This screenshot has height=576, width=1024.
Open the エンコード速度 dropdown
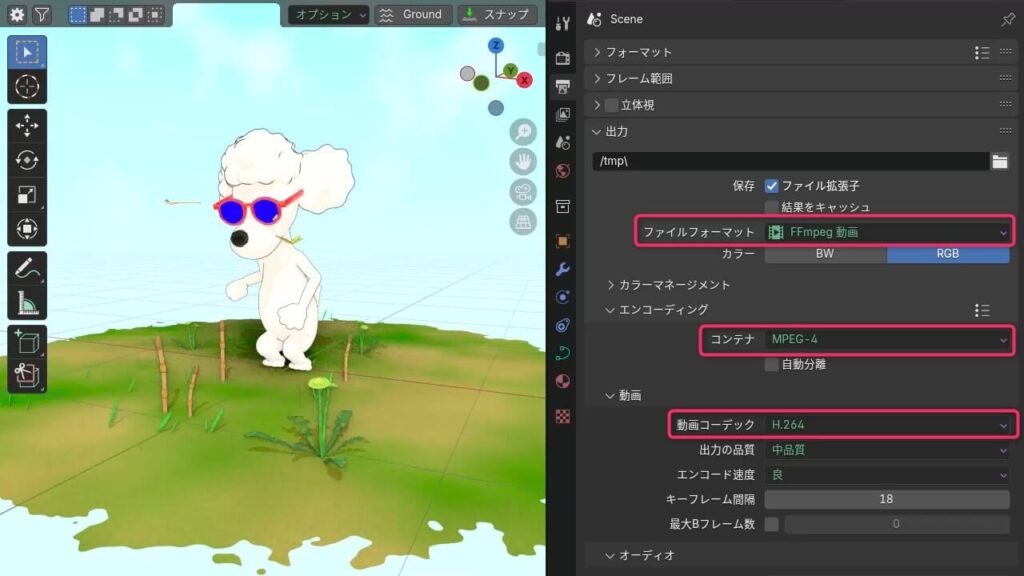pyautogui.click(x=887, y=475)
